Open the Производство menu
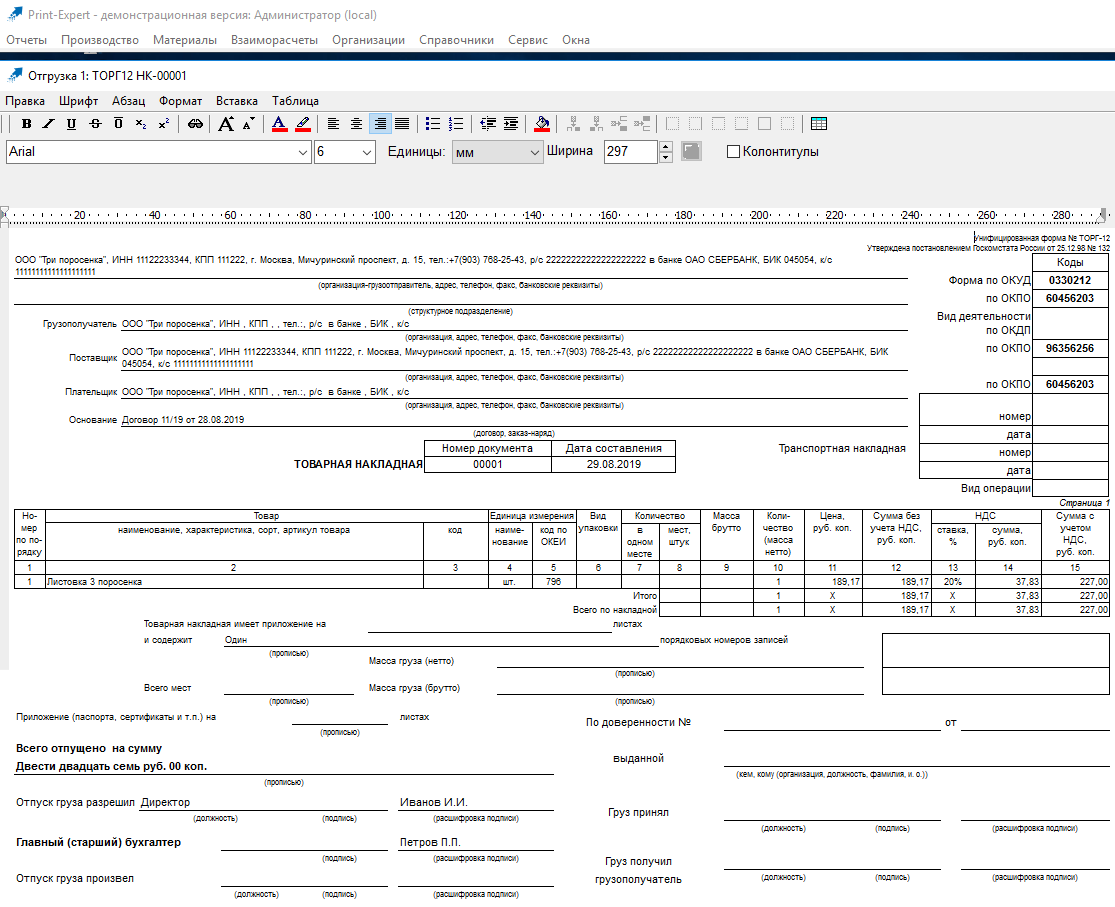 (100, 40)
